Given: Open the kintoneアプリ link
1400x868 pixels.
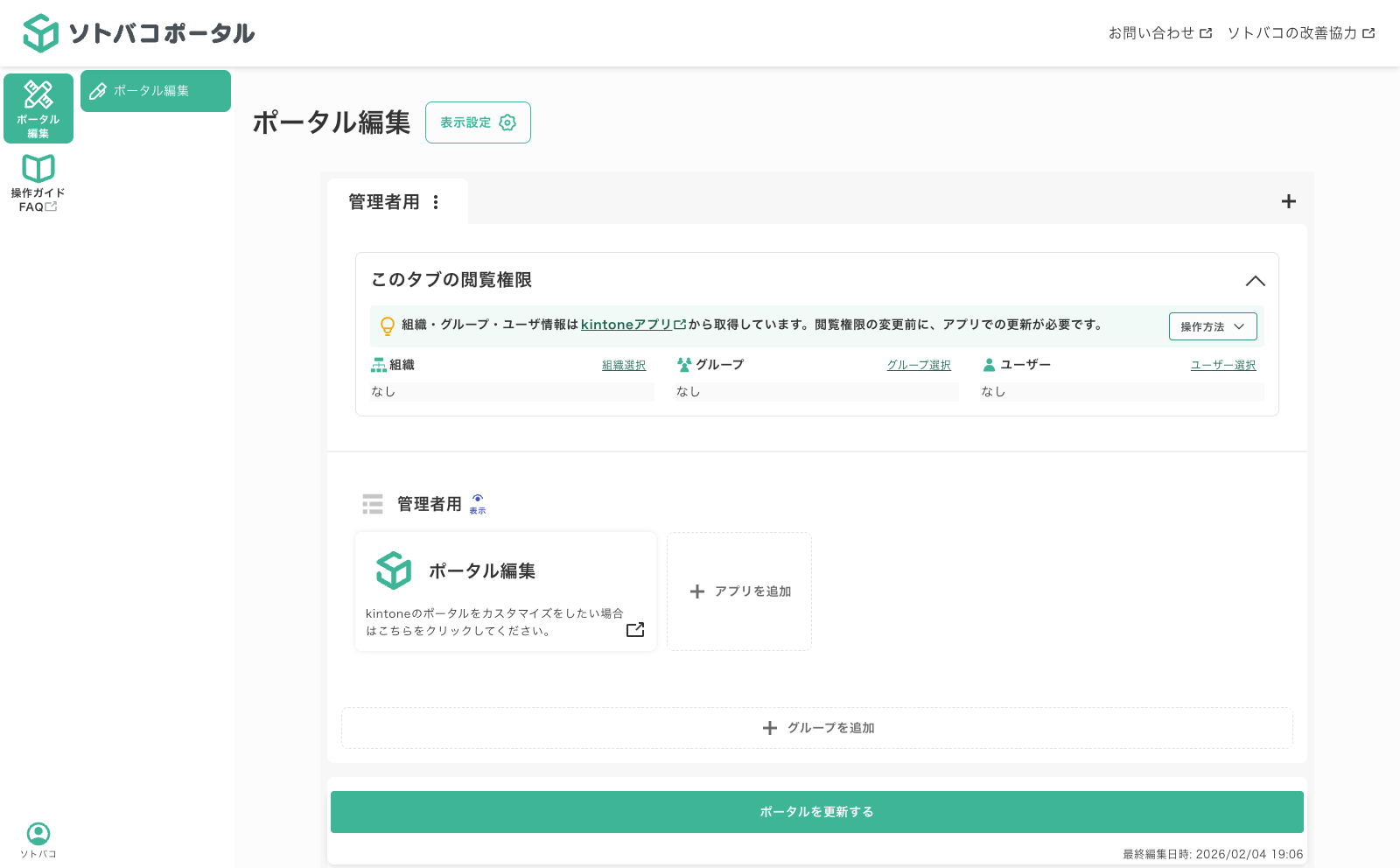Looking at the screenshot, I should click(631, 325).
